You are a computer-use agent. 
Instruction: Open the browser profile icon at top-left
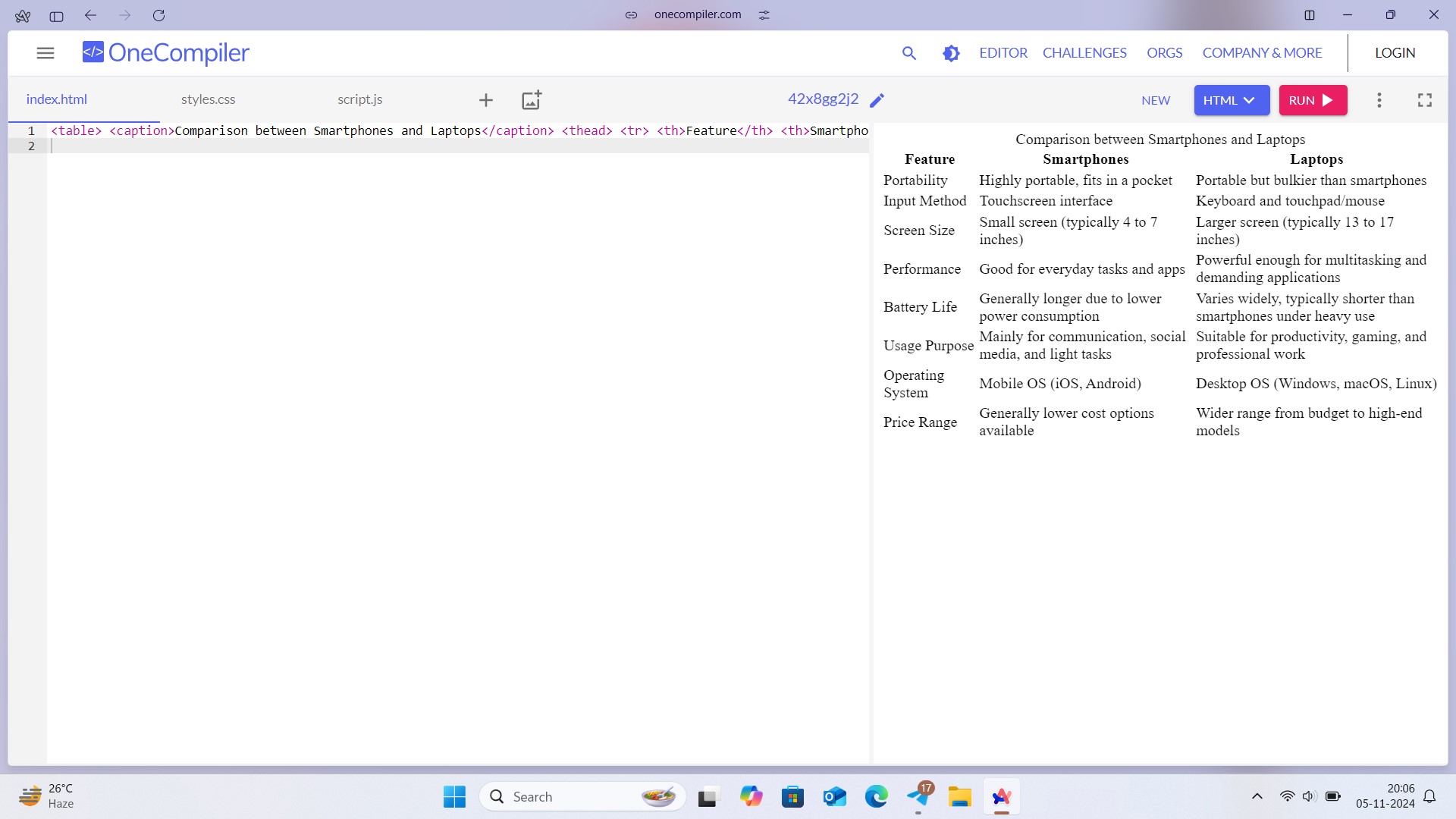point(23,15)
